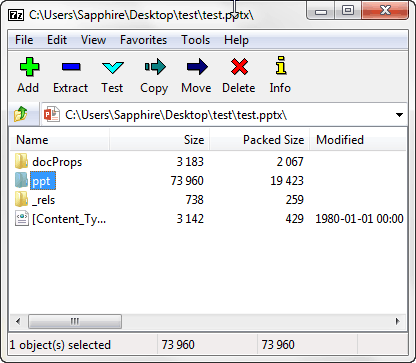
Task: Open the Info toolbar icon
Action: (281, 65)
